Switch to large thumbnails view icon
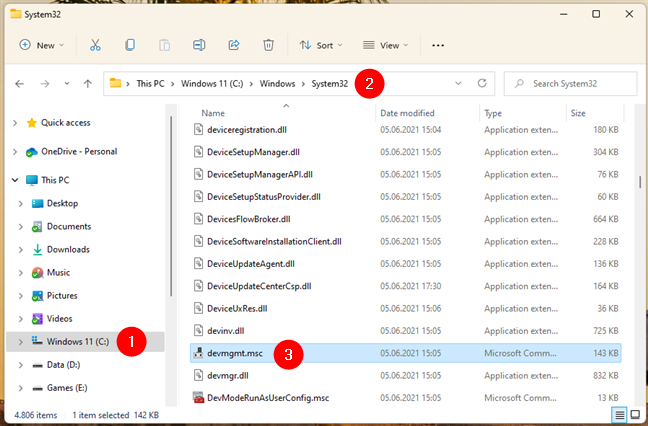648x426 pixels. (x=635, y=414)
